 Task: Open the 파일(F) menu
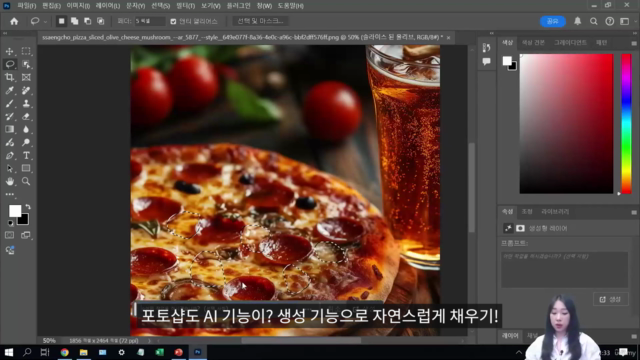pyautogui.click(x=27, y=6)
